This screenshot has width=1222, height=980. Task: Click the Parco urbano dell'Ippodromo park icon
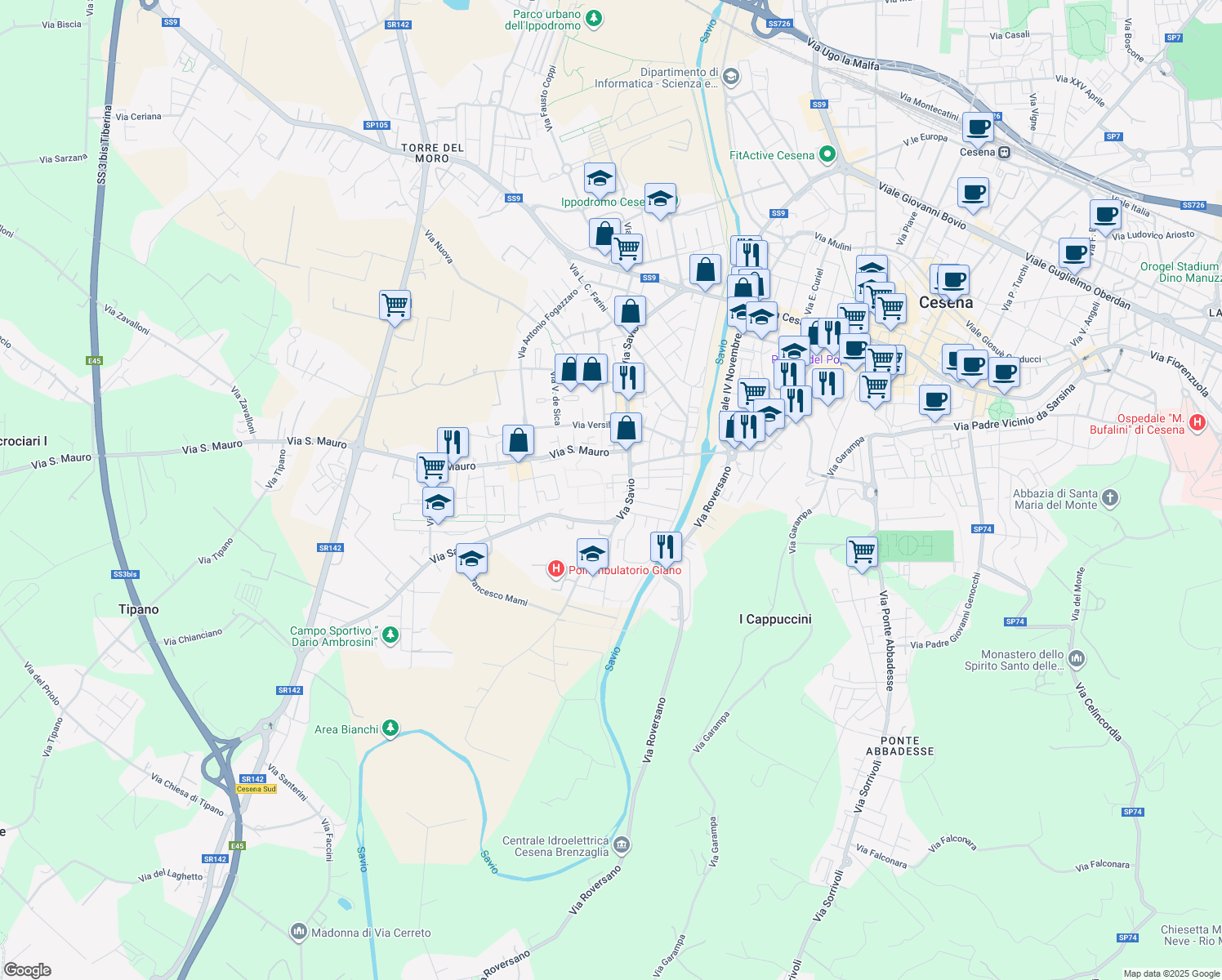click(595, 17)
